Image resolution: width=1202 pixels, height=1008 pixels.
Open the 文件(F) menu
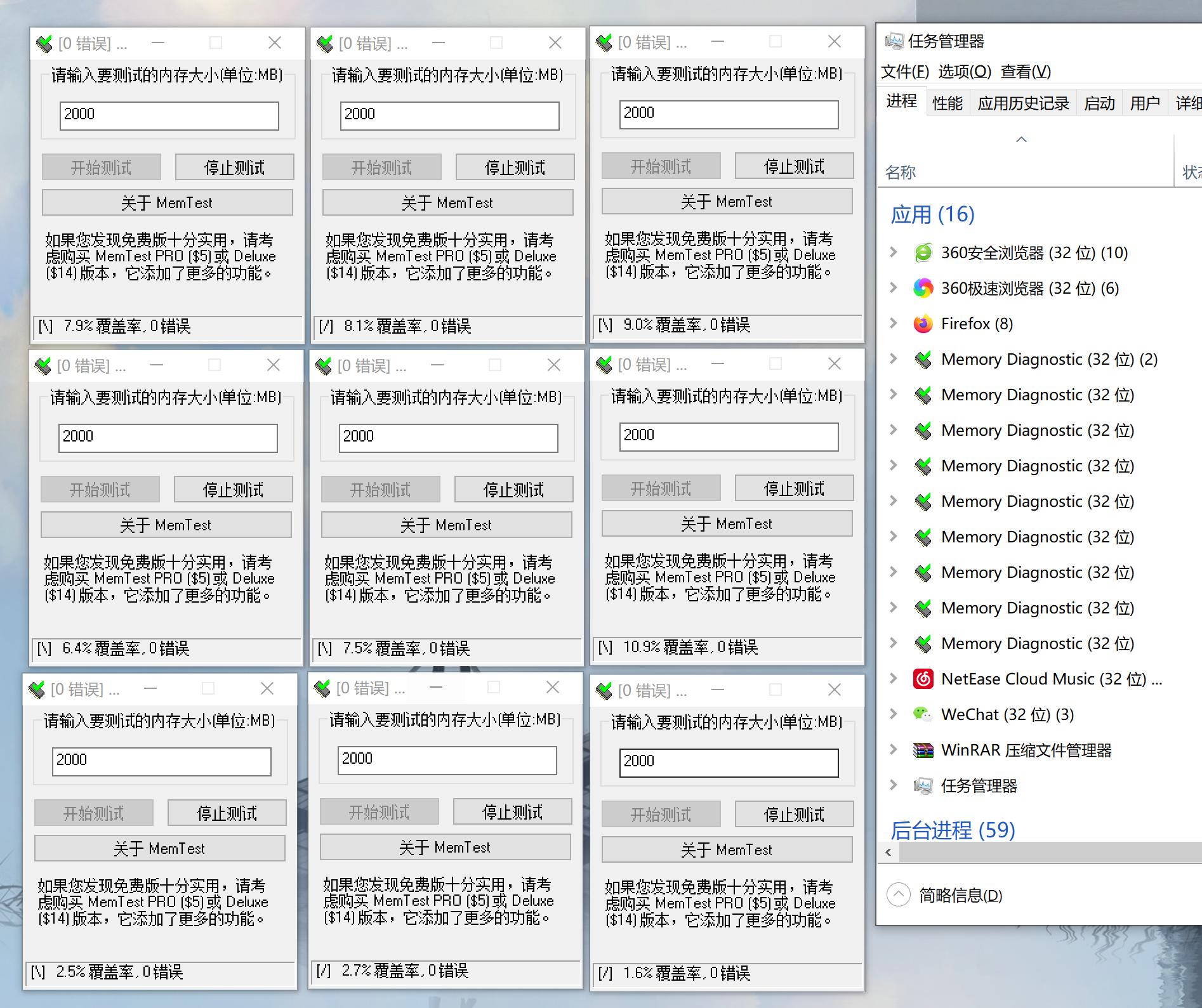tap(904, 72)
